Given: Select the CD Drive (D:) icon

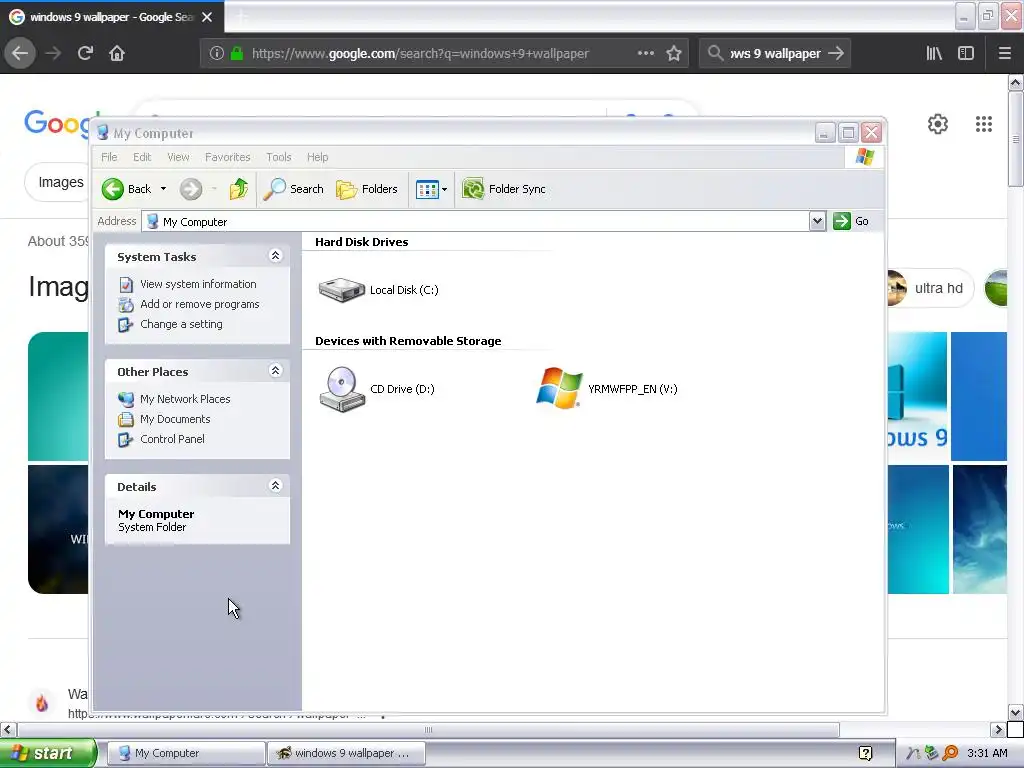Looking at the screenshot, I should [342, 389].
